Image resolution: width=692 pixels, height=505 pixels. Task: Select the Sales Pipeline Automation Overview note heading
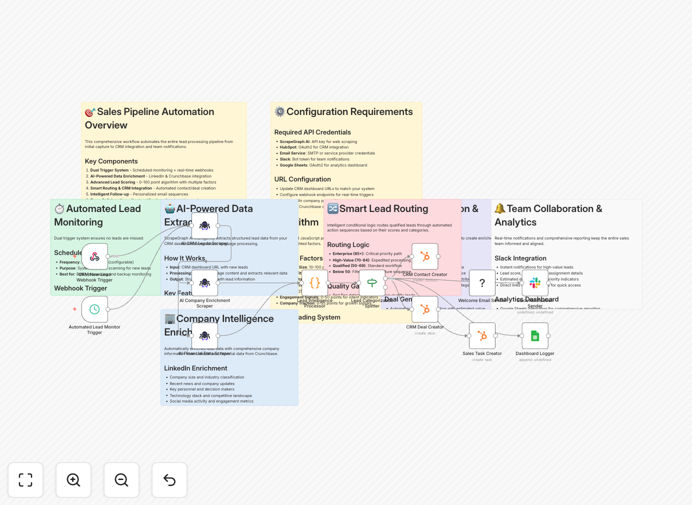[x=150, y=118]
